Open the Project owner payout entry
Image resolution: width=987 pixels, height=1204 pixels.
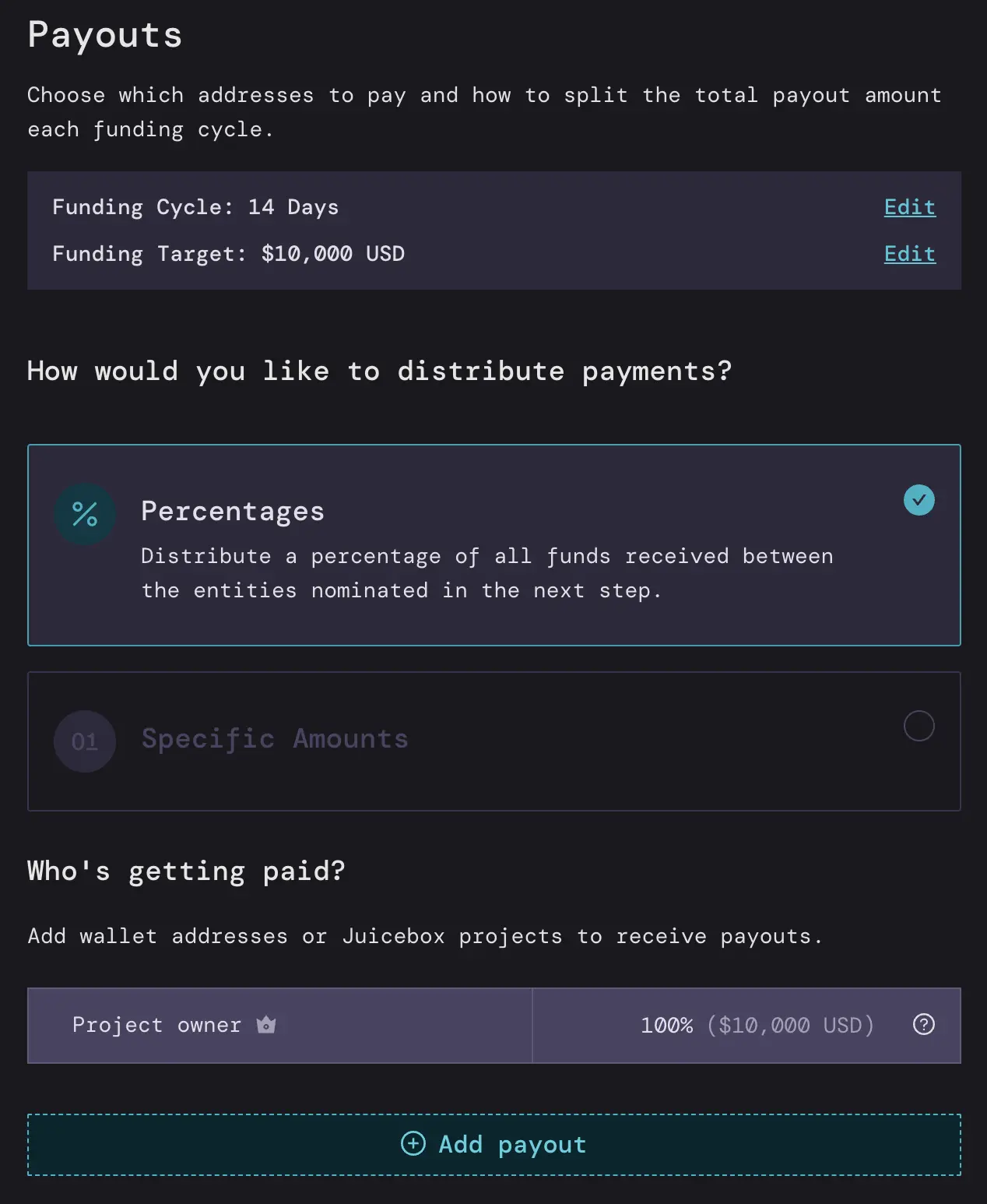pyautogui.click(x=279, y=1026)
